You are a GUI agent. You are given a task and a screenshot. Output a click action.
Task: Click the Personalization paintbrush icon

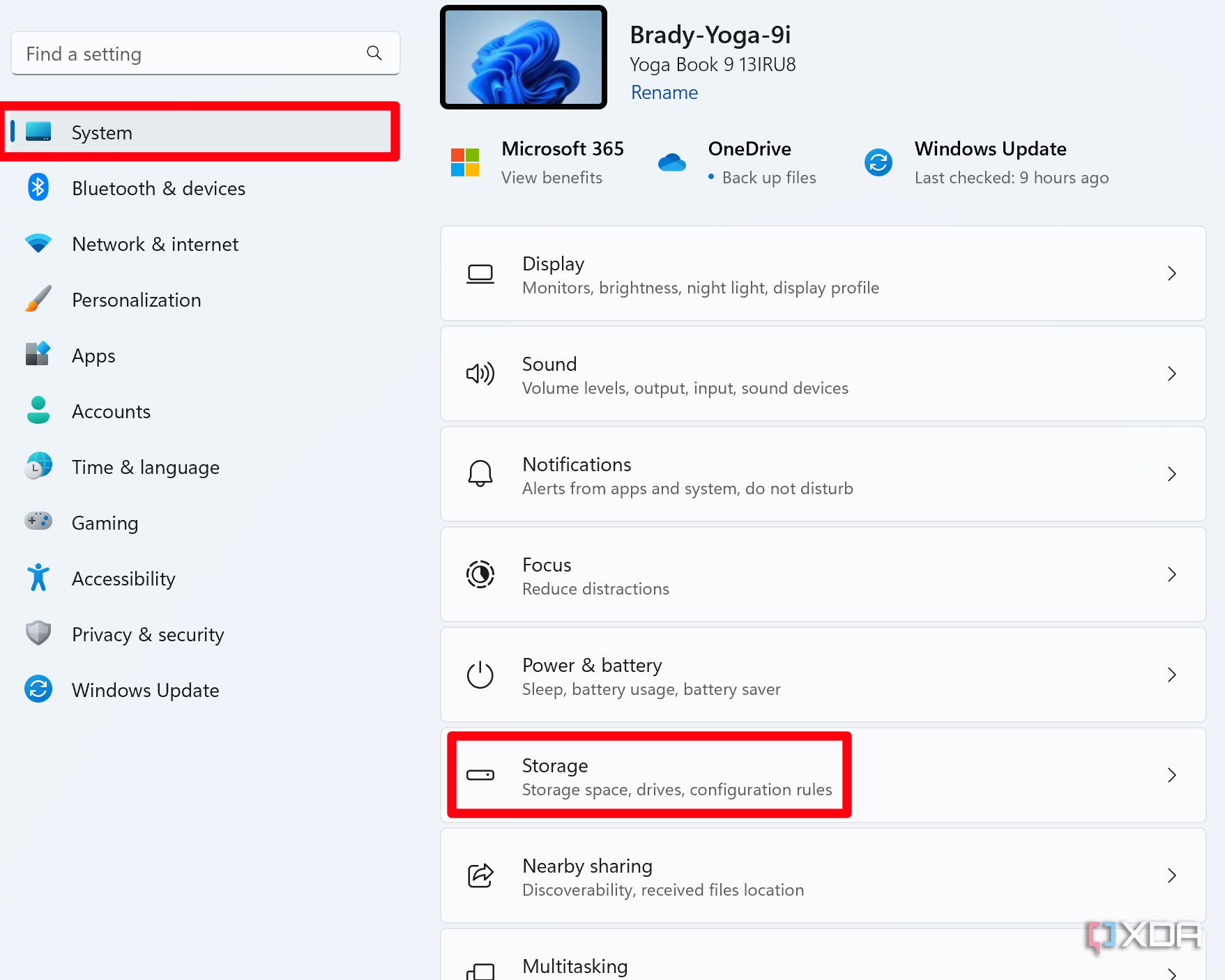[x=38, y=300]
